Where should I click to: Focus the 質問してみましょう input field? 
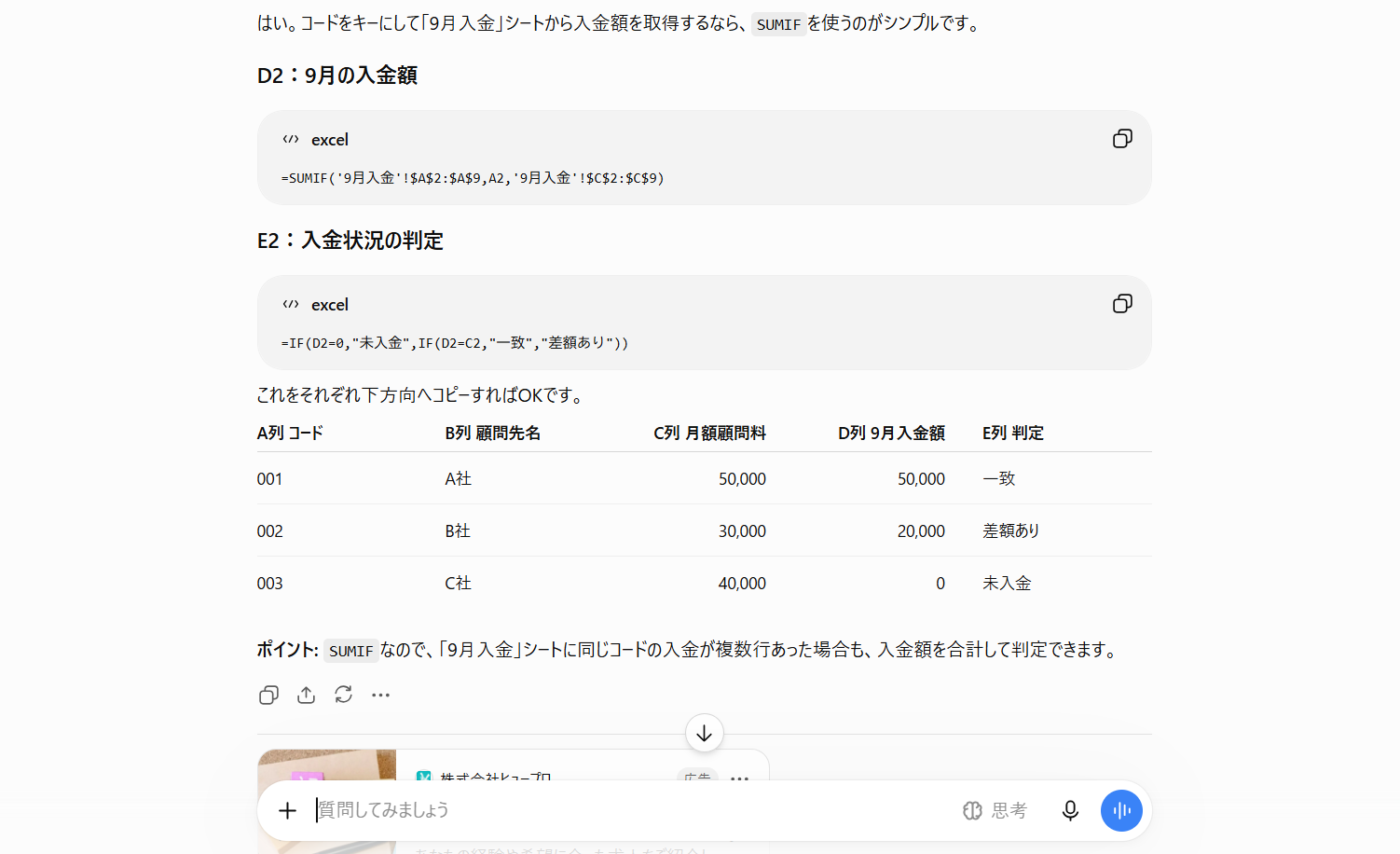click(x=634, y=810)
